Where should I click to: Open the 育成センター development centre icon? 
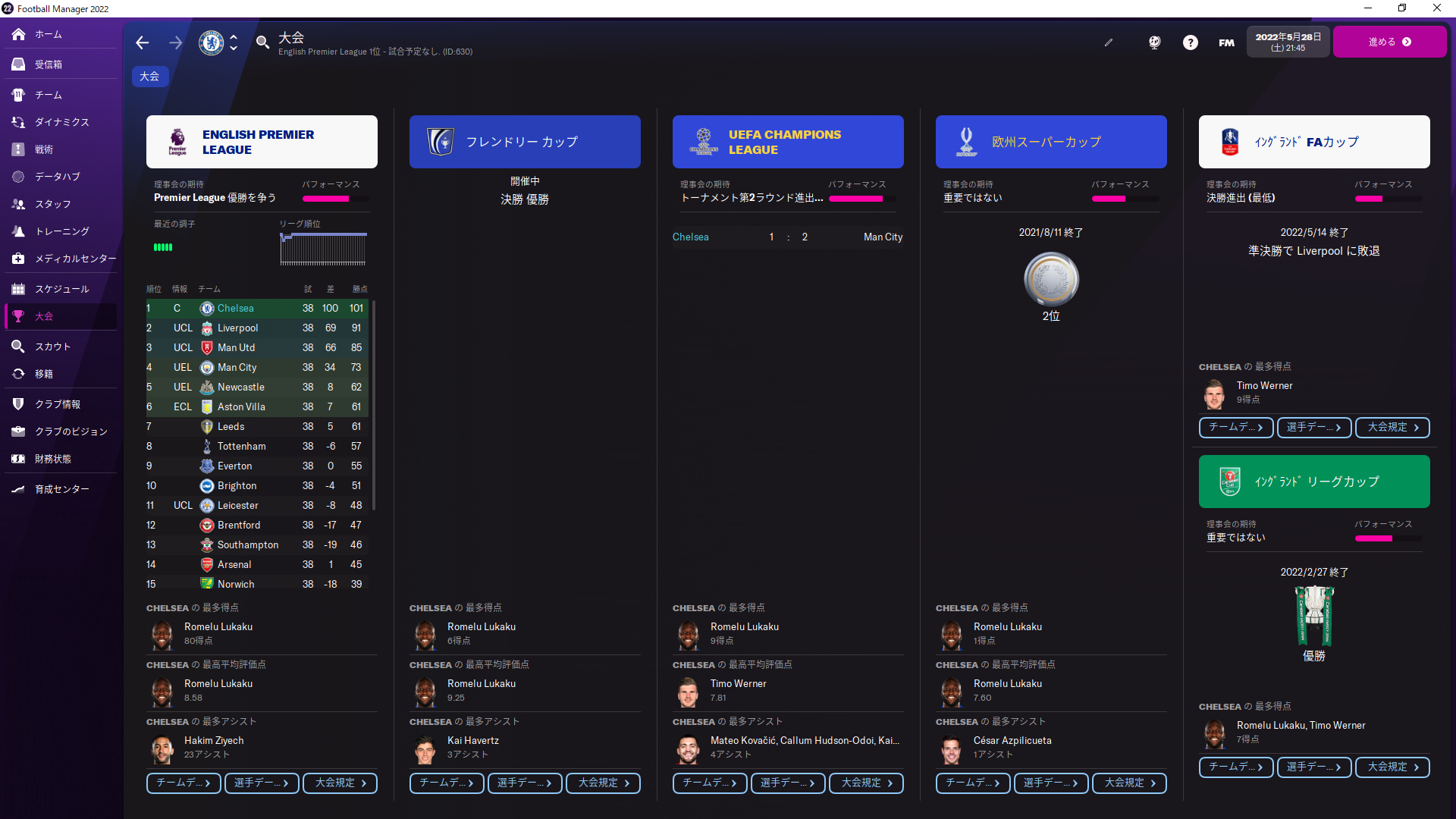coord(18,489)
